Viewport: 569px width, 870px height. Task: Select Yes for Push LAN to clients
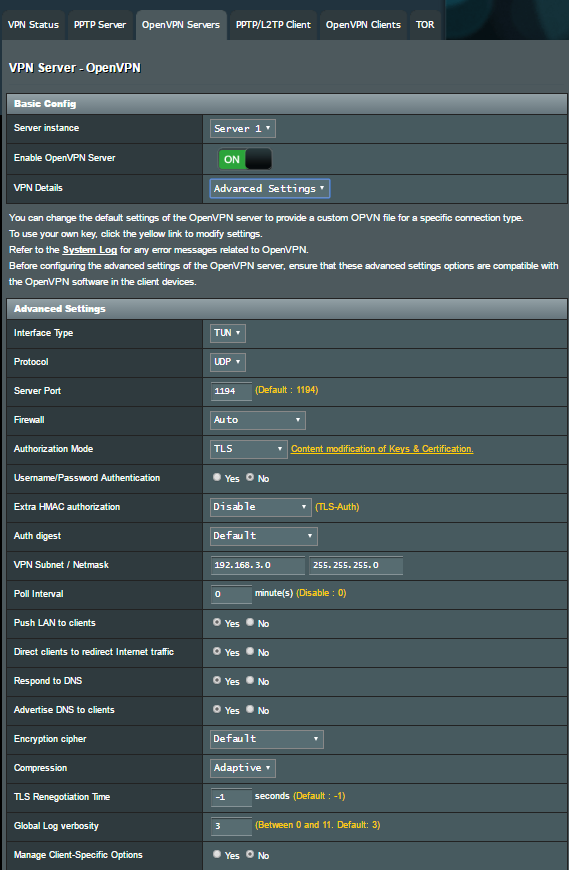tap(217, 623)
